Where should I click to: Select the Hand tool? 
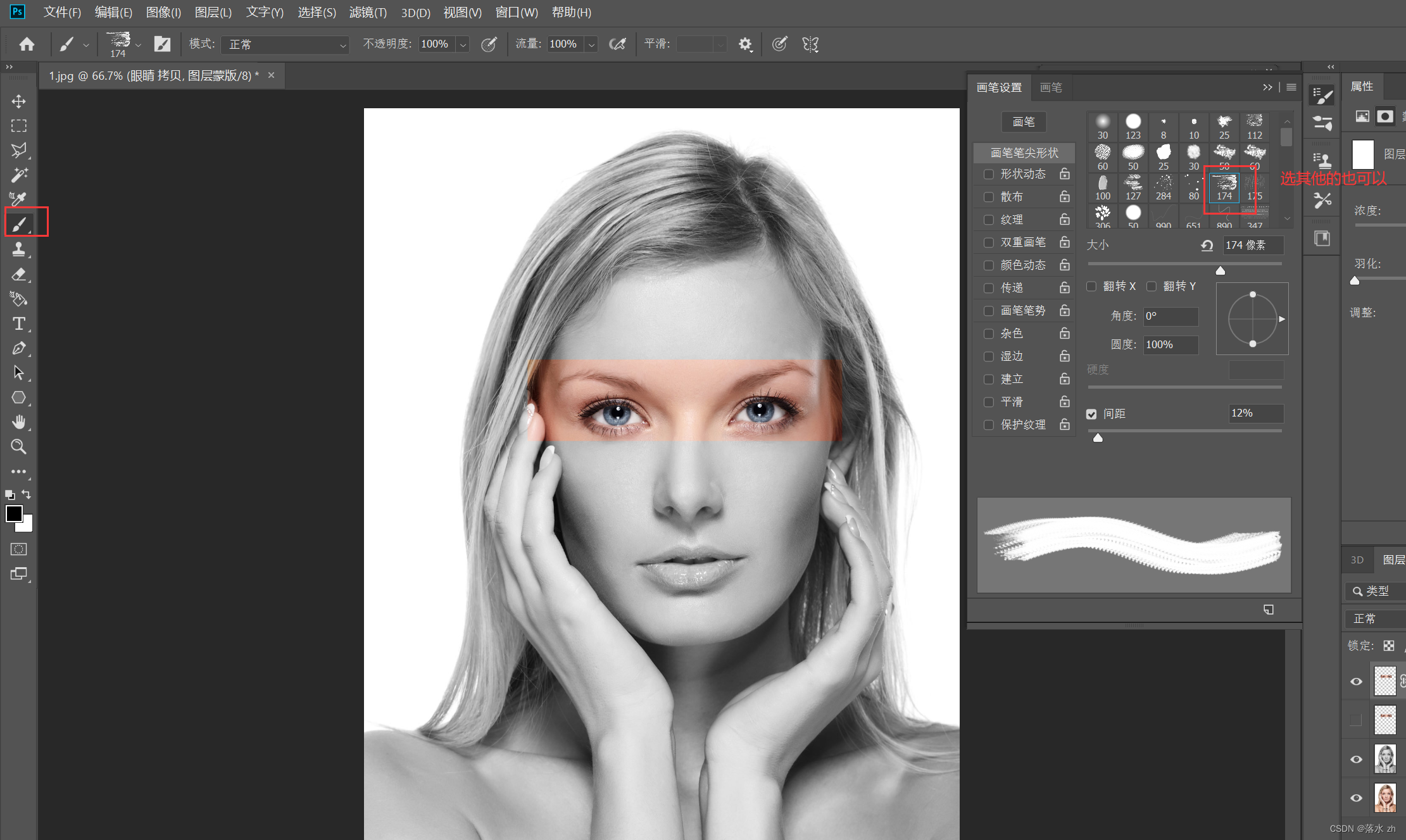click(x=18, y=422)
